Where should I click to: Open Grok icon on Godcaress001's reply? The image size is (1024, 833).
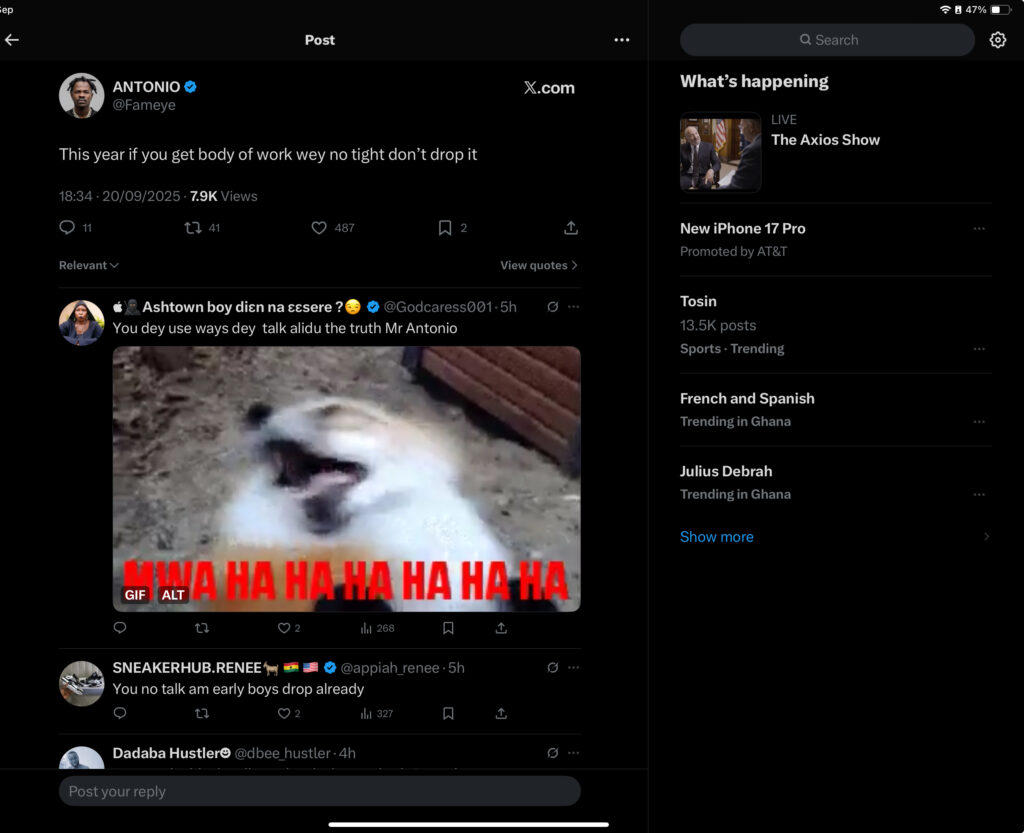pos(553,307)
